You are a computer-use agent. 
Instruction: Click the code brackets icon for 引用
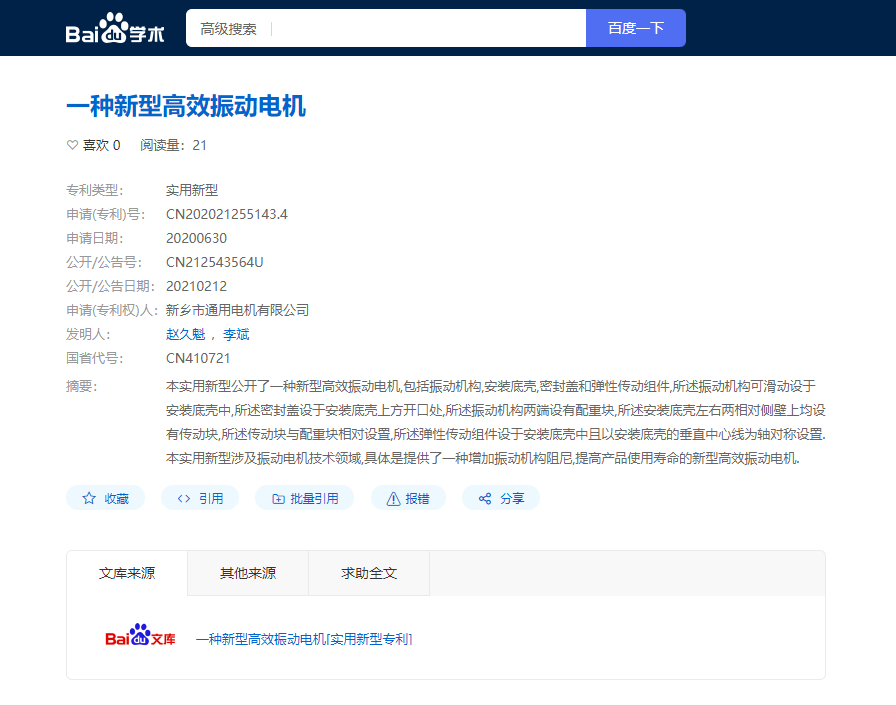click(x=183, y=498)
